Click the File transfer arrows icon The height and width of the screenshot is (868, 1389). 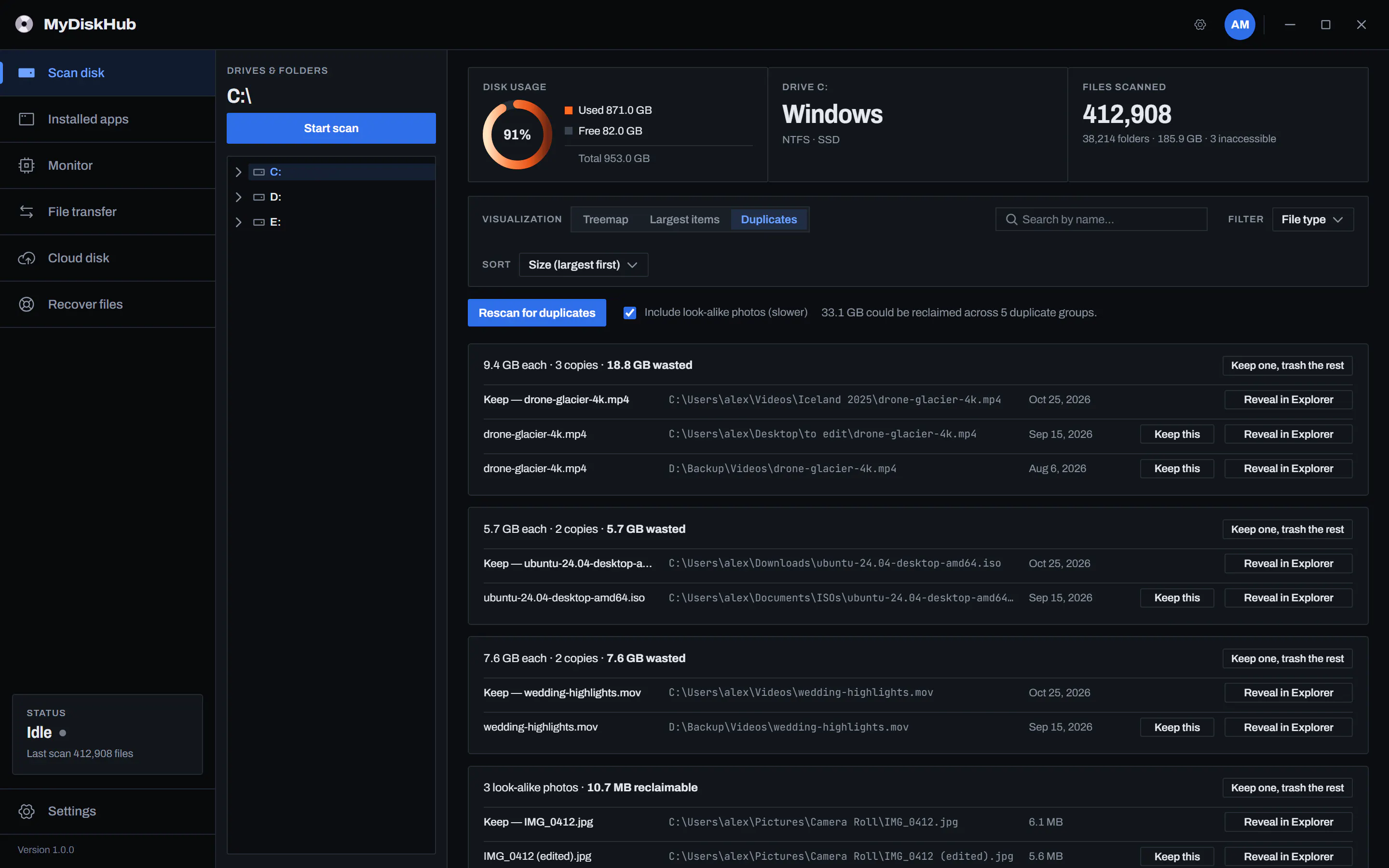[x=27, y=212]
